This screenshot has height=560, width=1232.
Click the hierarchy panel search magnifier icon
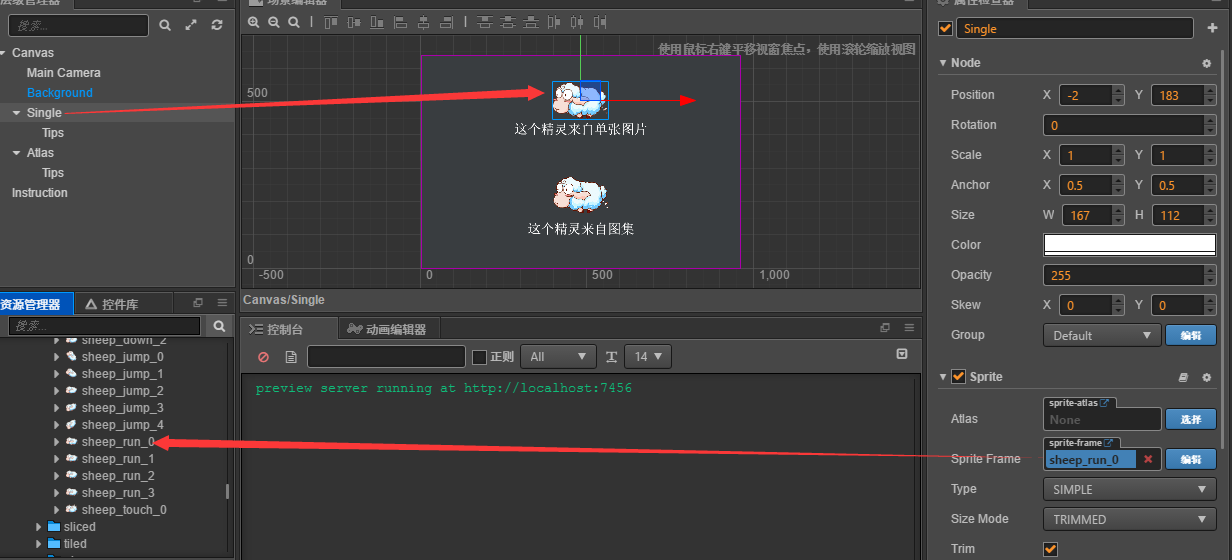pos(165,25)
